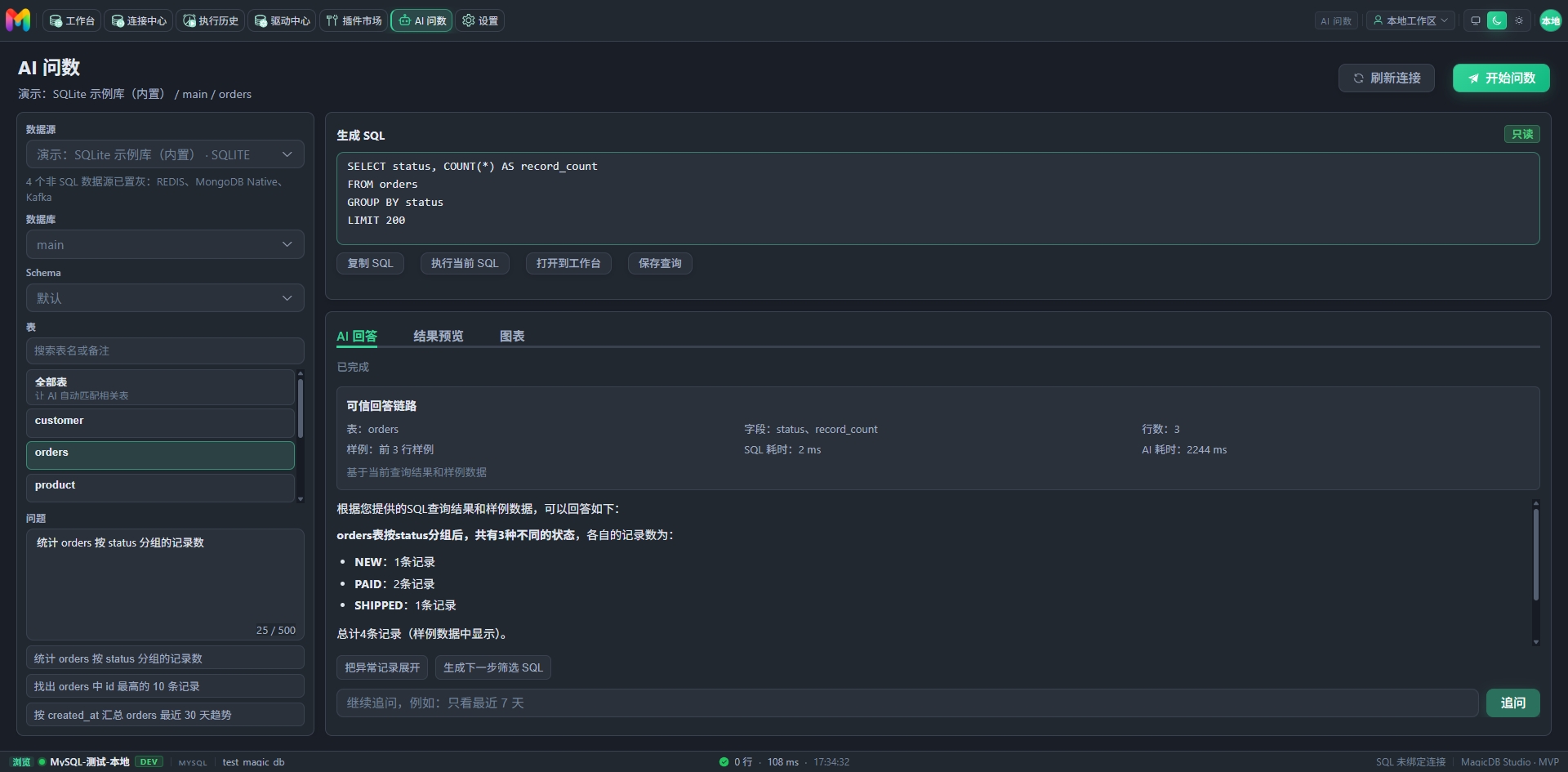This screenshot has width=1568, height=772.
Task: Click the AI answer scroll down arrow
Action: (x=1535, y=642)
